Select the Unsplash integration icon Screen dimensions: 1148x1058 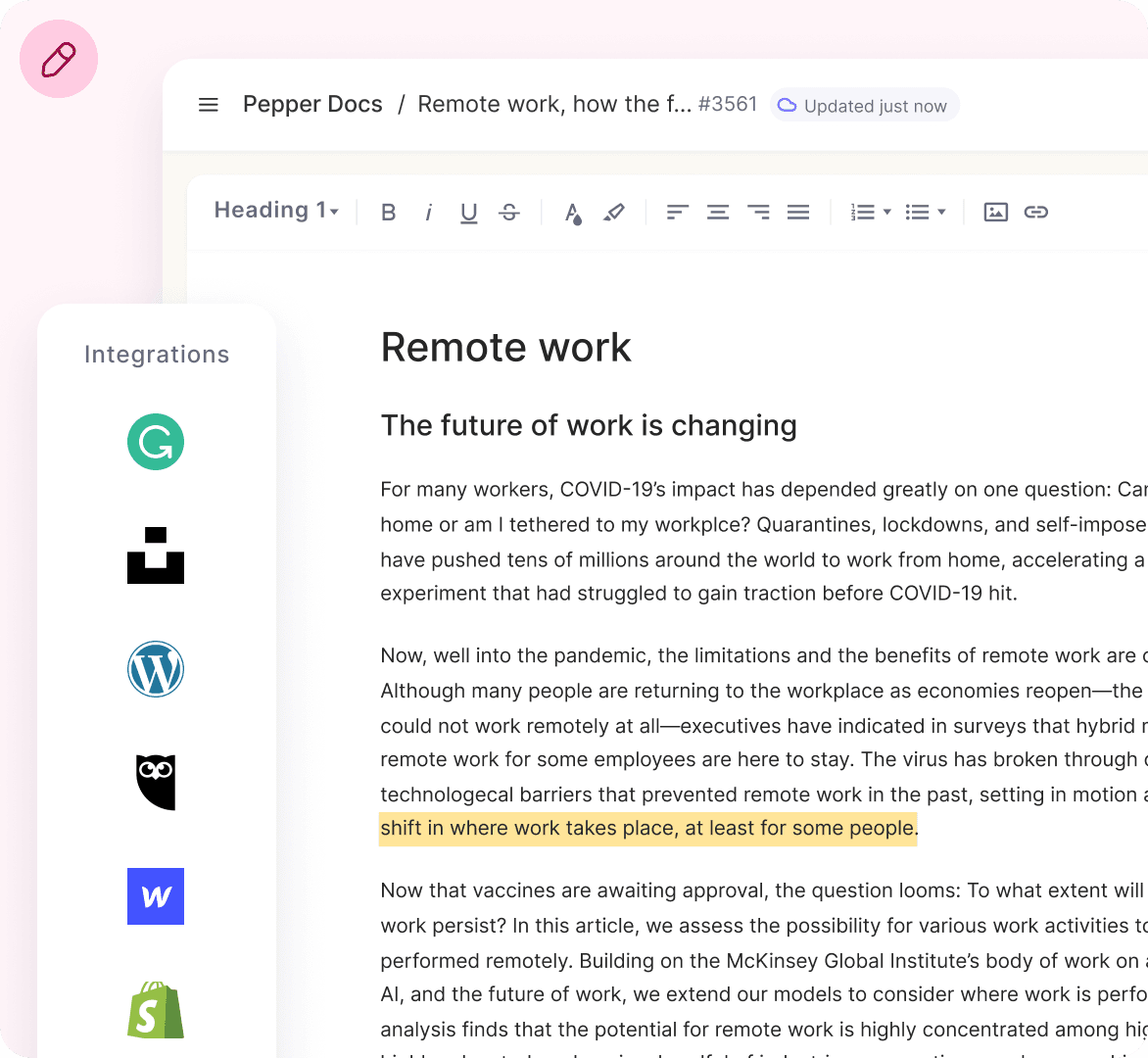pos(156,555)
